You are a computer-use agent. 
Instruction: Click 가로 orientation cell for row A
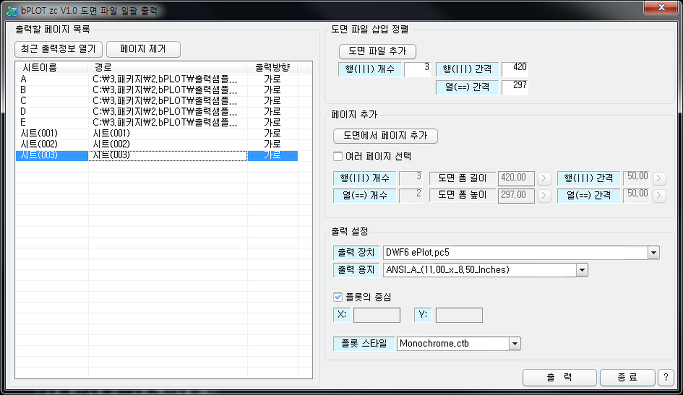click(x=273, y=79)
